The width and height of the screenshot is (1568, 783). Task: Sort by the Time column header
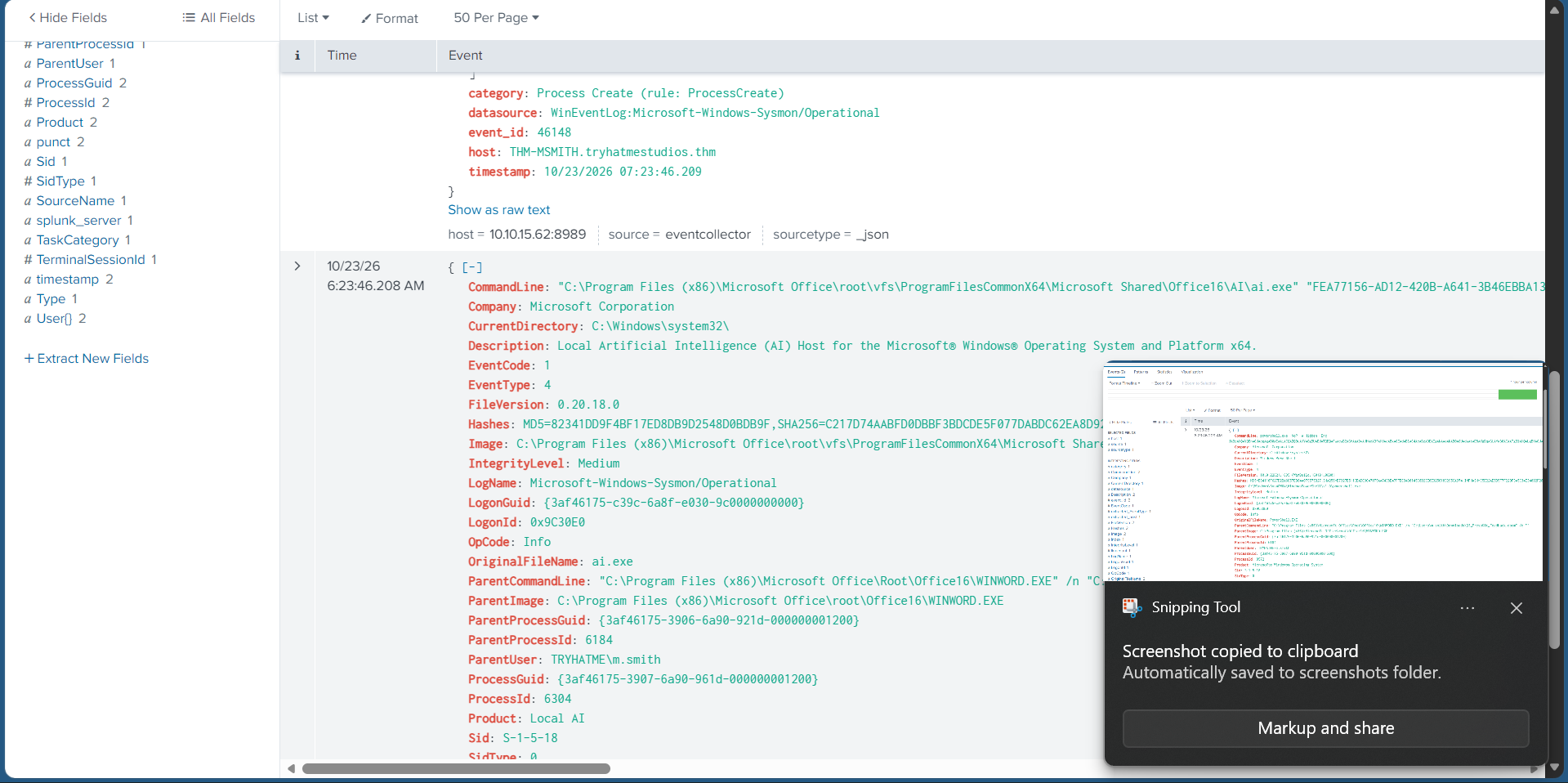coord(342,56)
